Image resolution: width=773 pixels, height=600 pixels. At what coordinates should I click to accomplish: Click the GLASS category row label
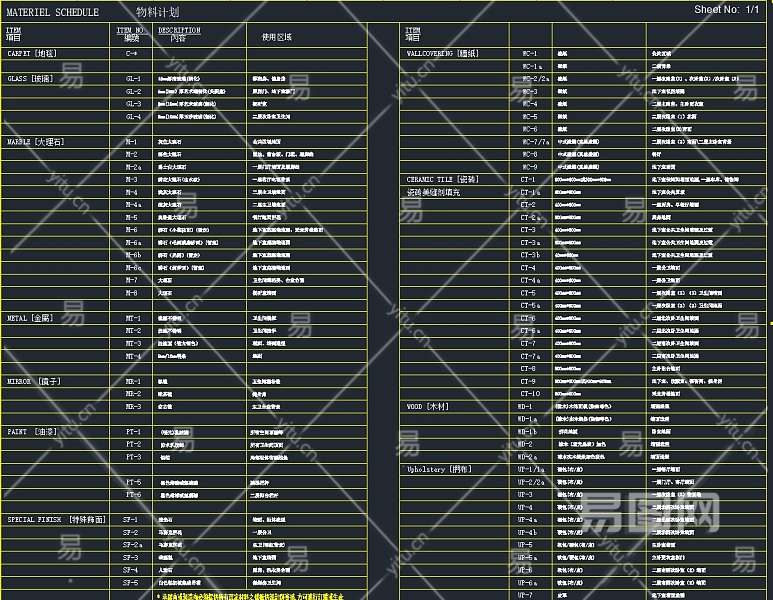(x=30, y=78)
